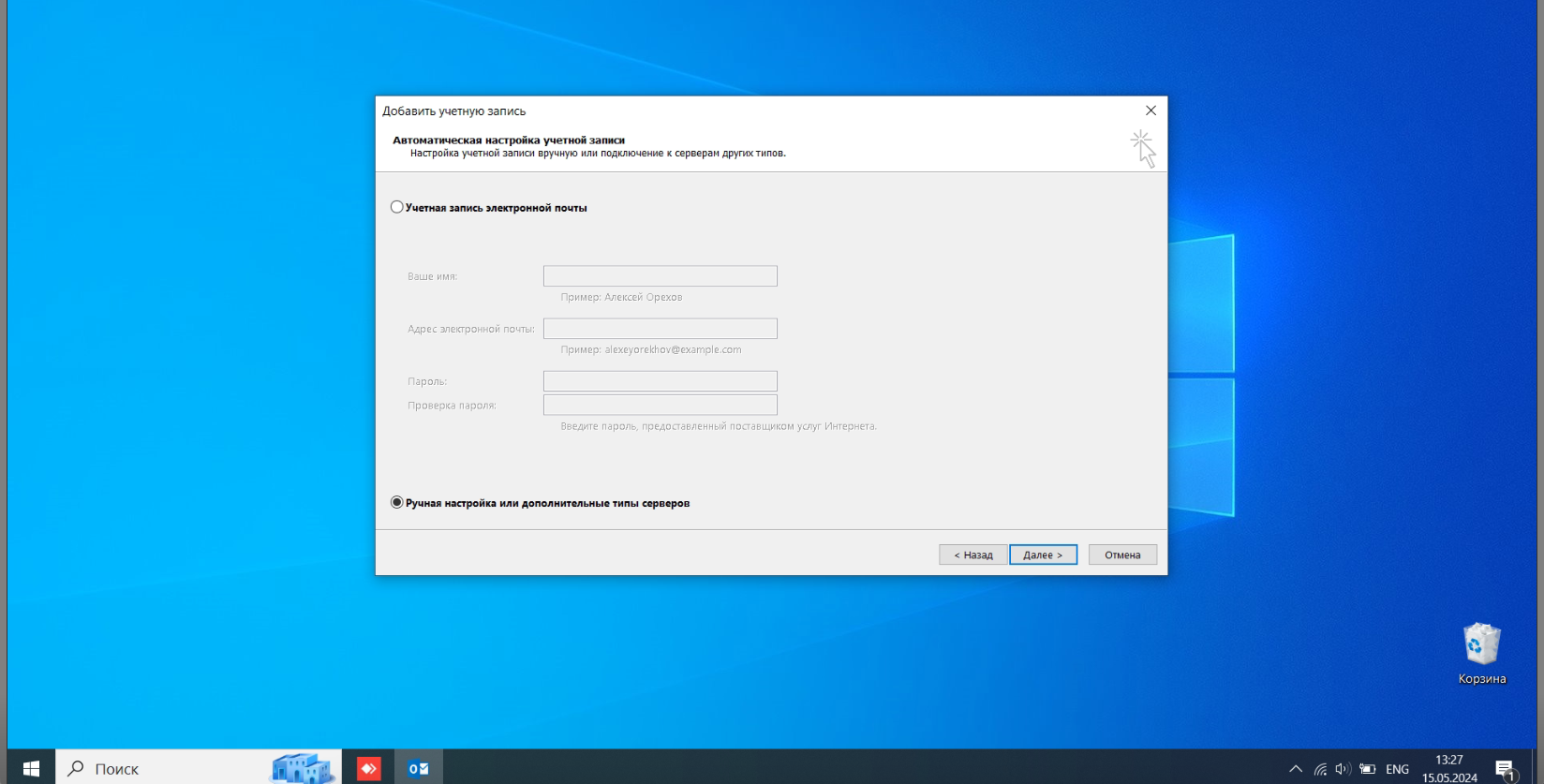The height and width of the screenshot is (784, 1544).
Task: Click the volume speaker tray icon
Action: pos(1343,769)
